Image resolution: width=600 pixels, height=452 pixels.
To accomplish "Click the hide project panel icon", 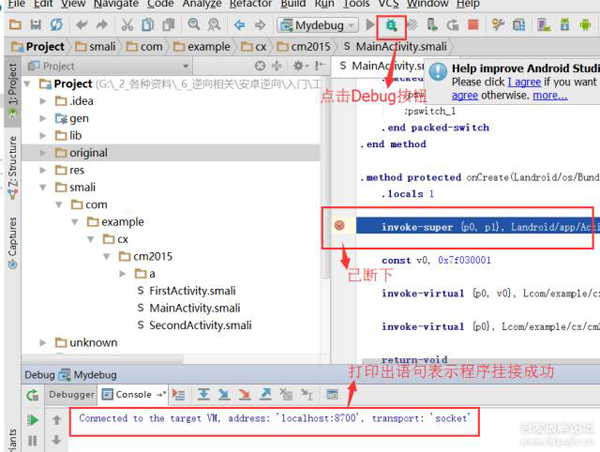I will (x=320, y=66).
